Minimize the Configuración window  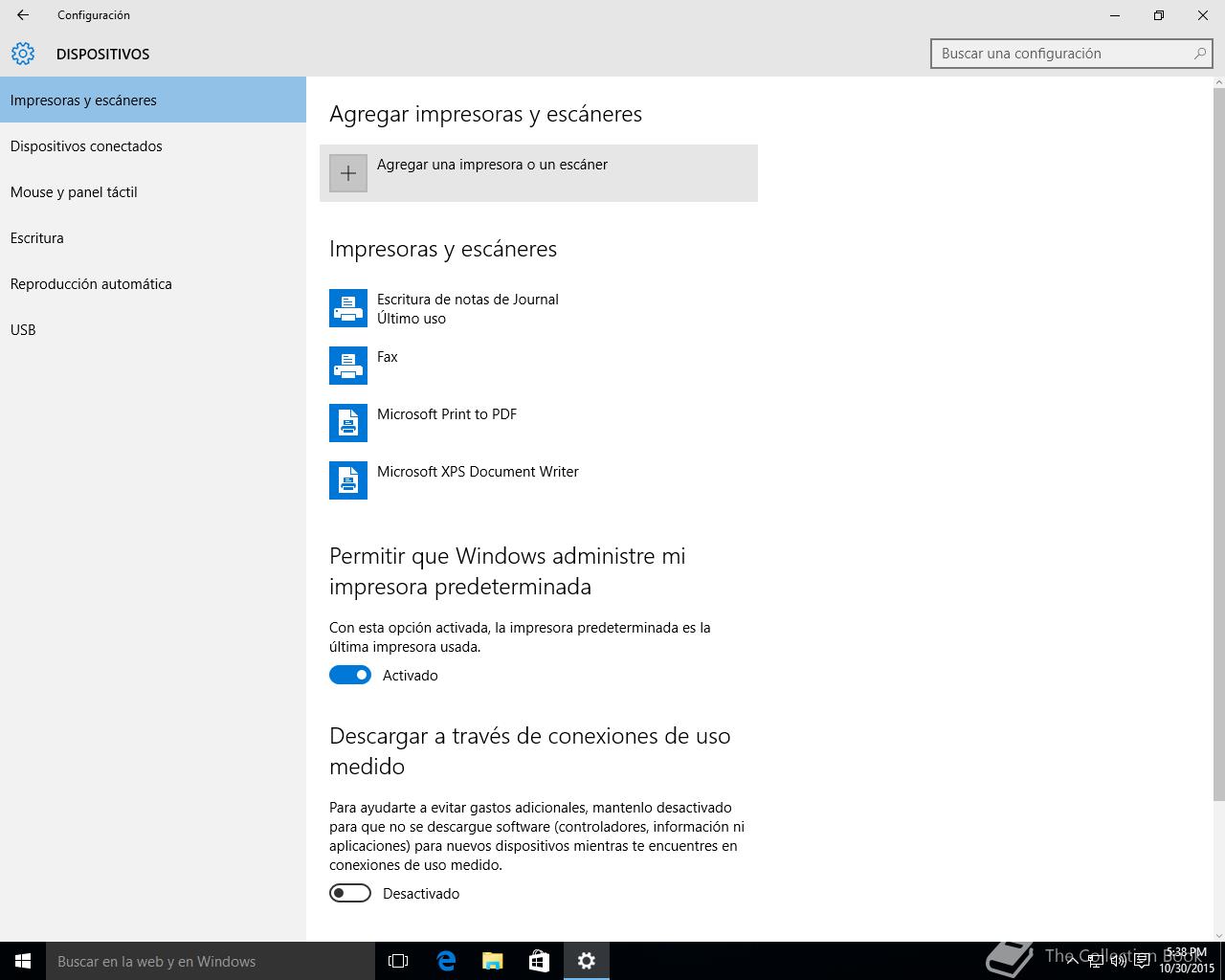(x=1115, y=15)
